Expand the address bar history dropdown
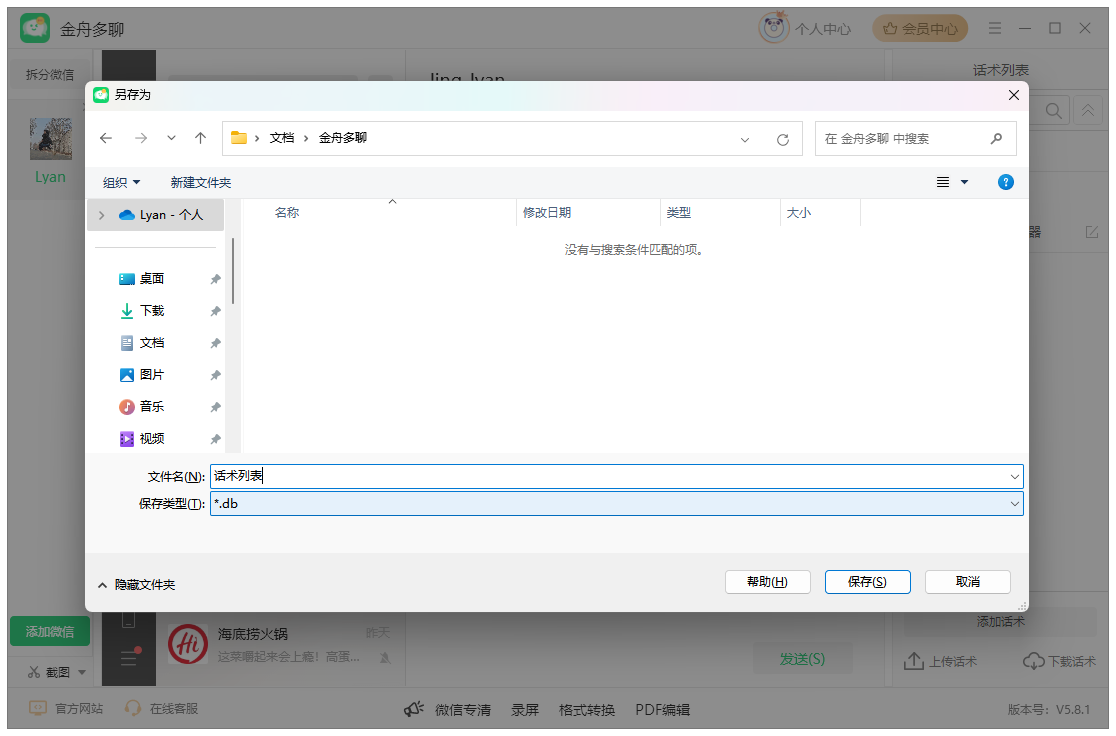1116x736 pixels. click(744, 140)
